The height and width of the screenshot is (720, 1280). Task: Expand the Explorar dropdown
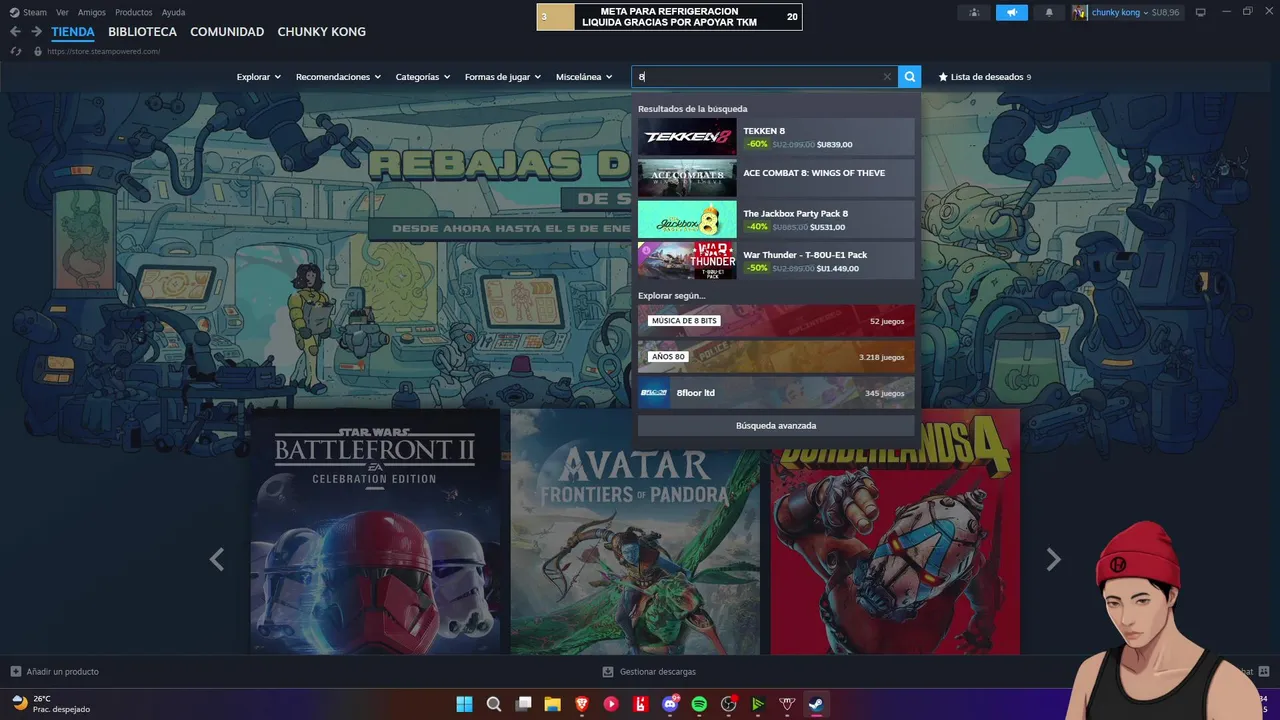tap(259, 77)
